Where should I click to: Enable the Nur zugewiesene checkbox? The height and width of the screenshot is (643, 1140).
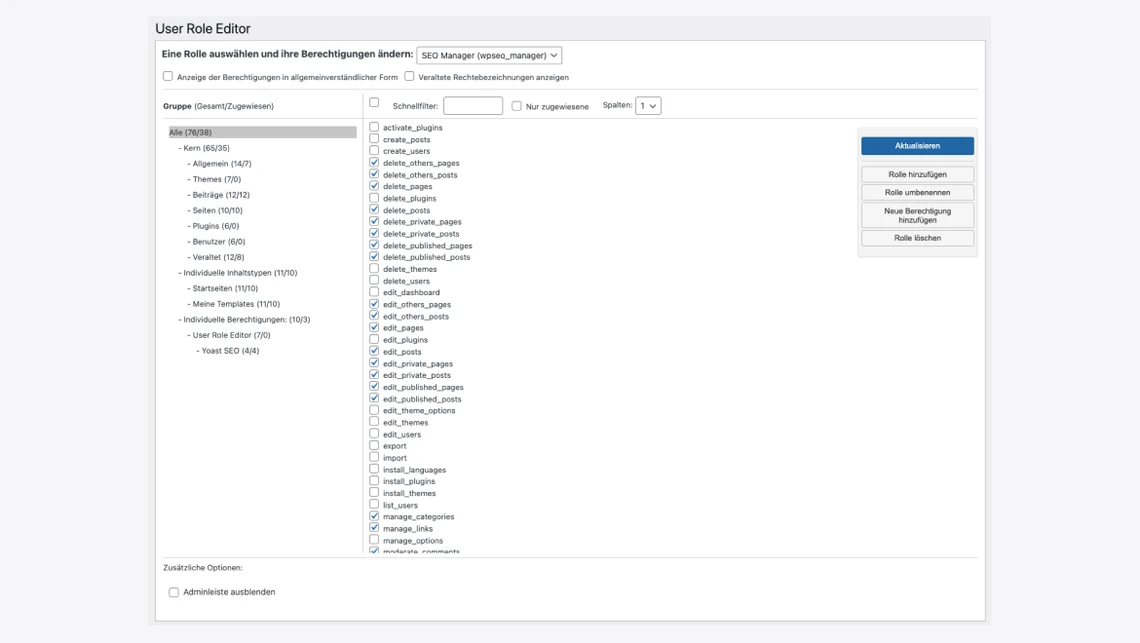[x=517, y=106]
